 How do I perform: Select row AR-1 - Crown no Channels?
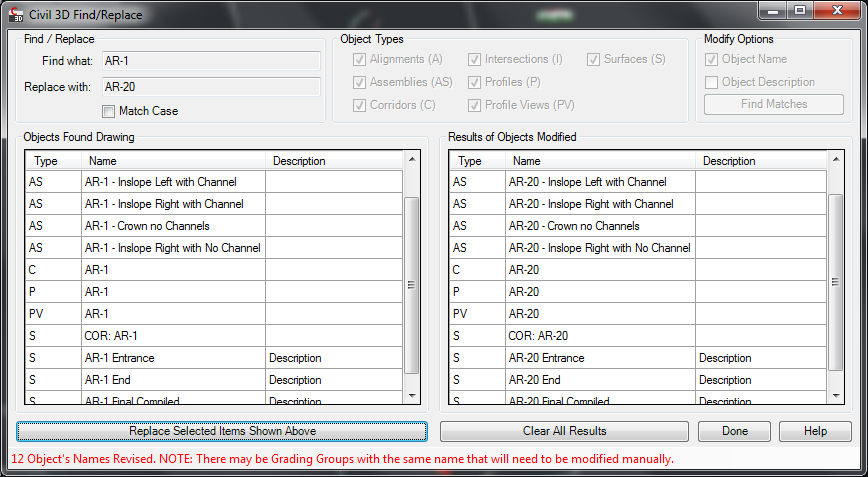[x=214, y=226]
